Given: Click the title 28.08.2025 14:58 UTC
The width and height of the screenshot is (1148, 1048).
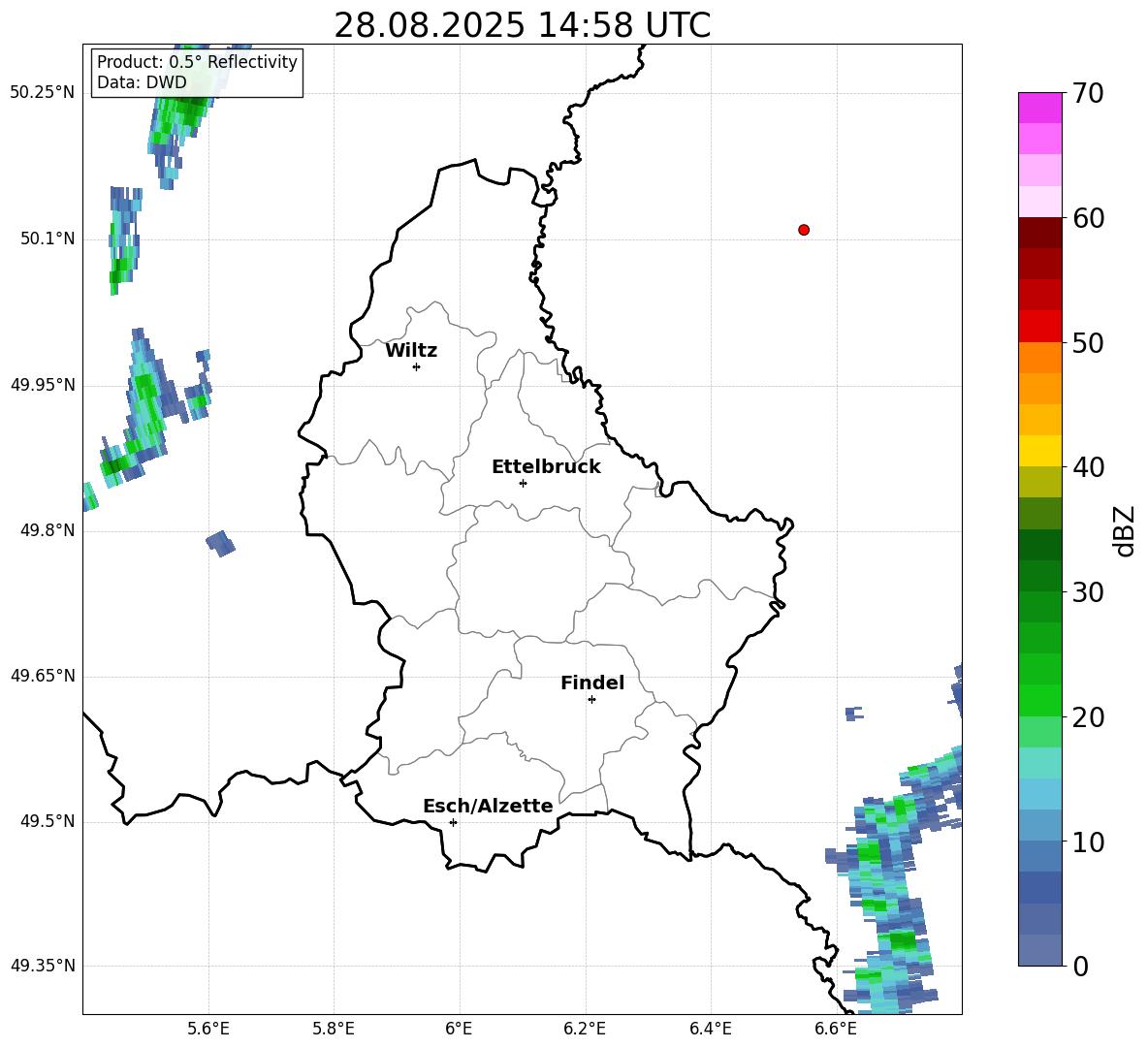Looking at the screenshot, I should (x=522, y=25).
